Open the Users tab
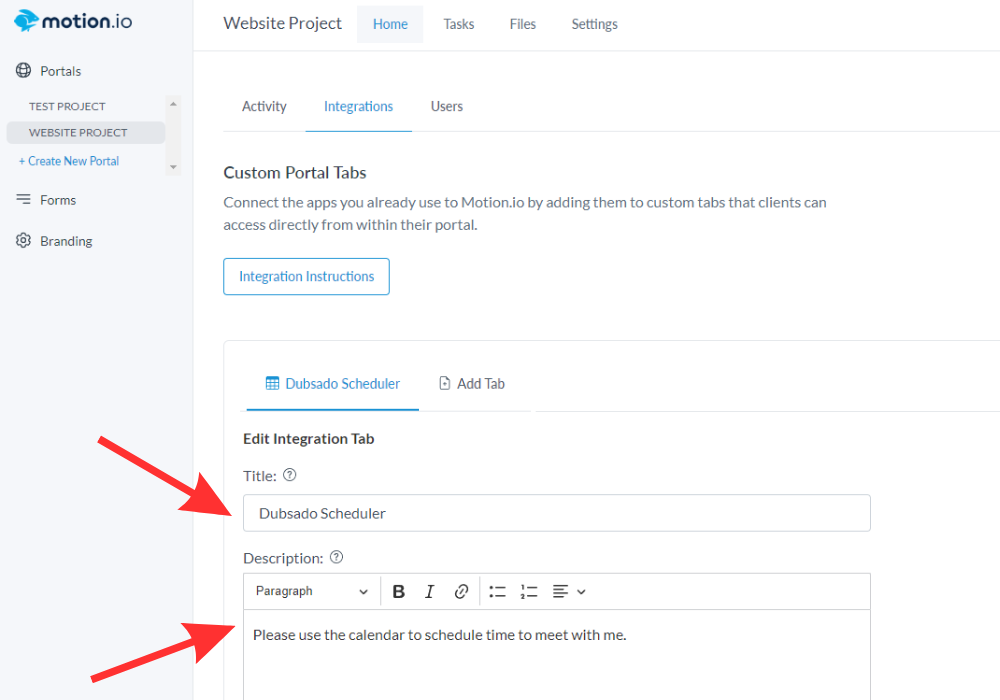1000x700 pixels. (x=447, y=106)
